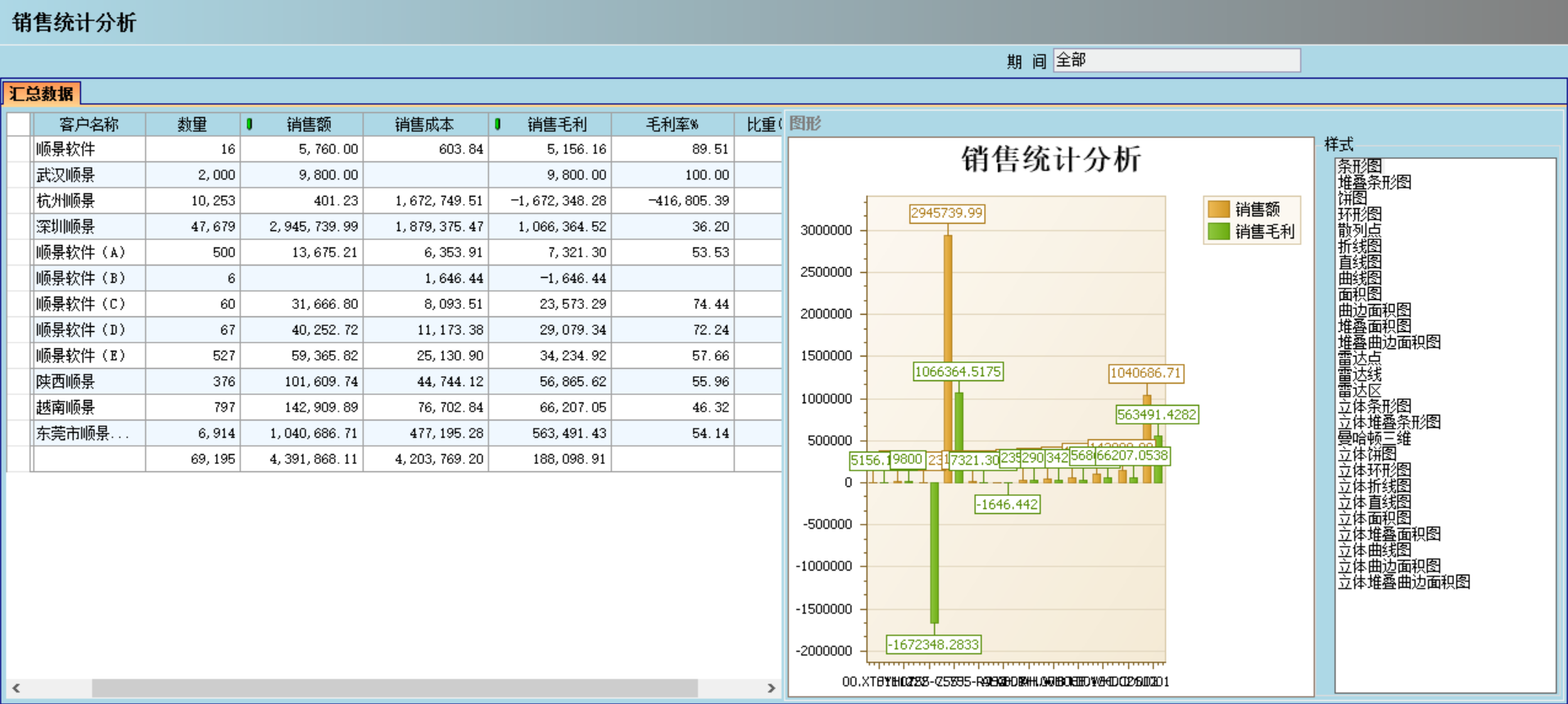Select 饼图 chart style

tap(1353, 198)
